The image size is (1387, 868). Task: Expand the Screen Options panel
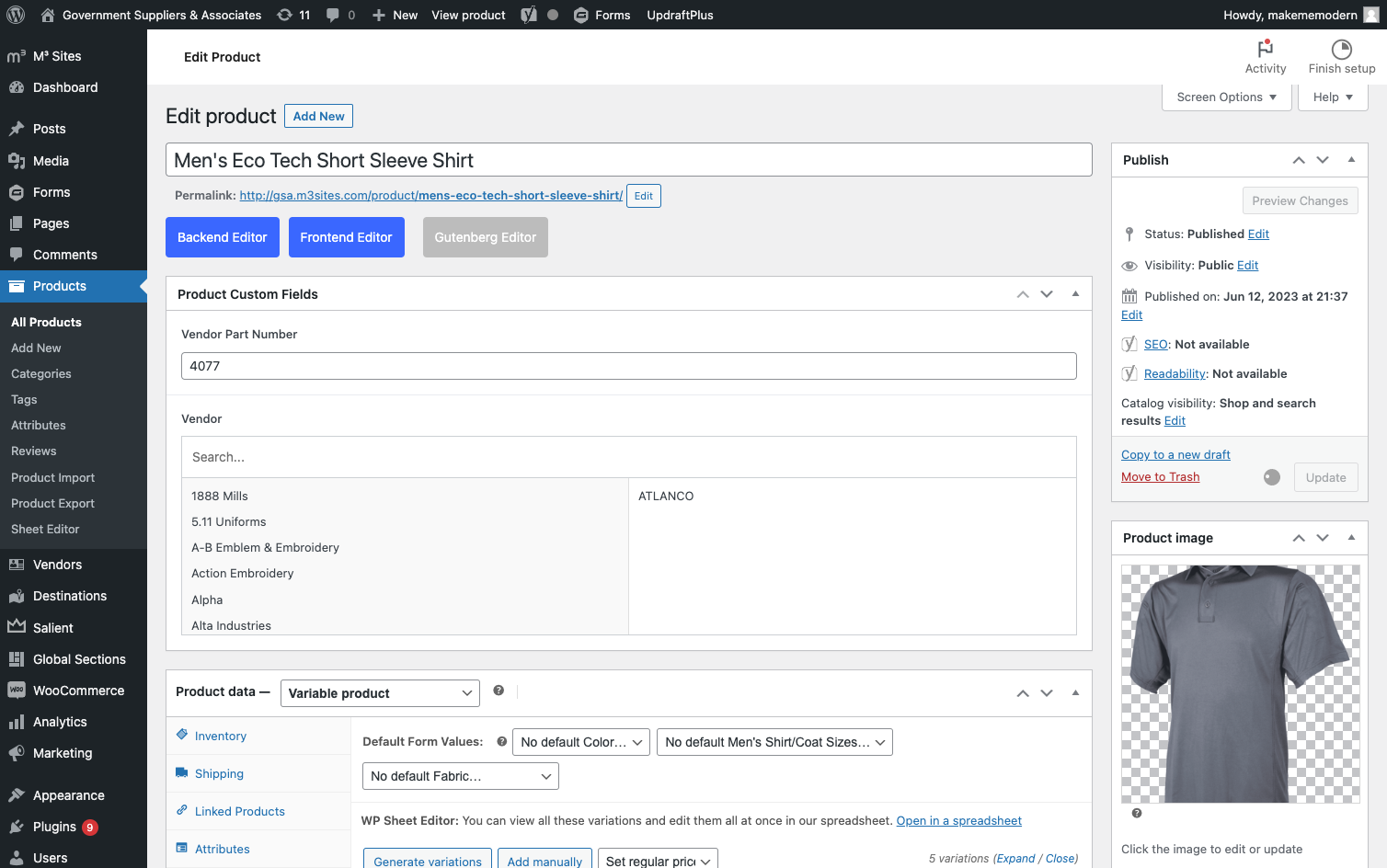(1227, 97)
